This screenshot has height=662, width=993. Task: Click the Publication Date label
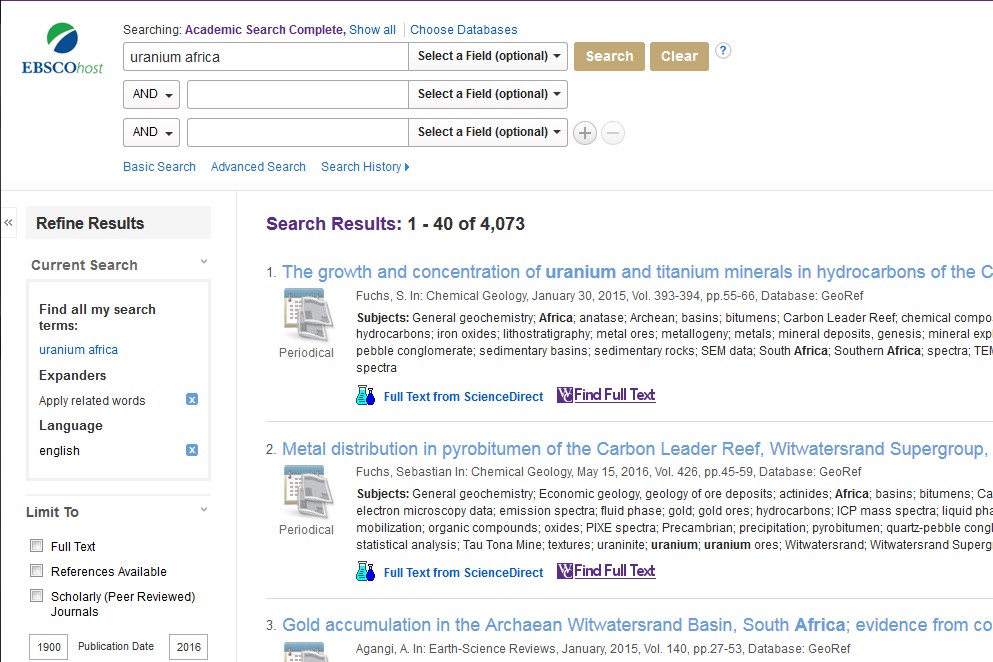116,646
